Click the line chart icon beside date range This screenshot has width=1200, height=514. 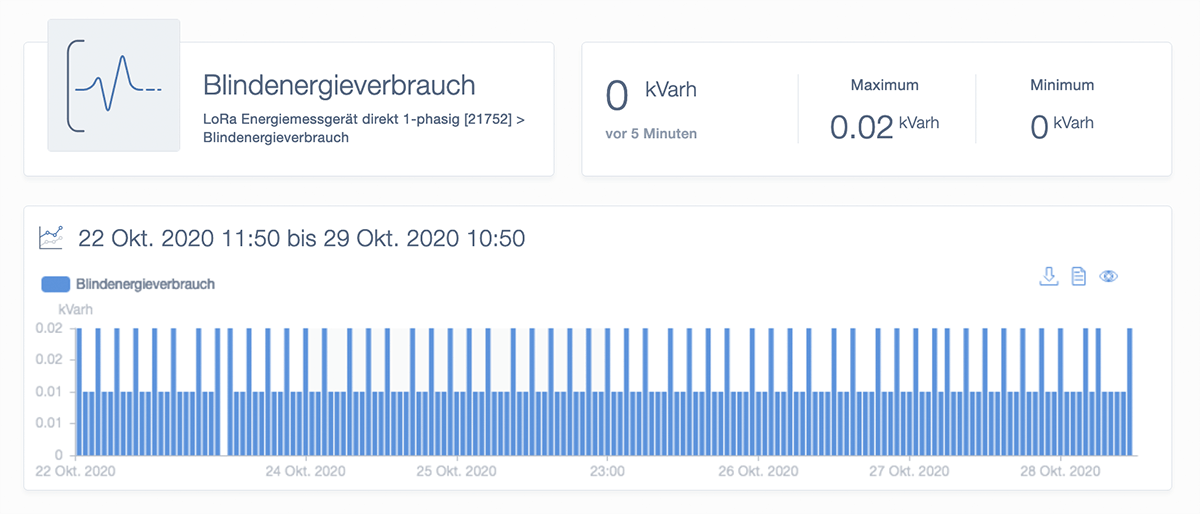coord(50,238)
